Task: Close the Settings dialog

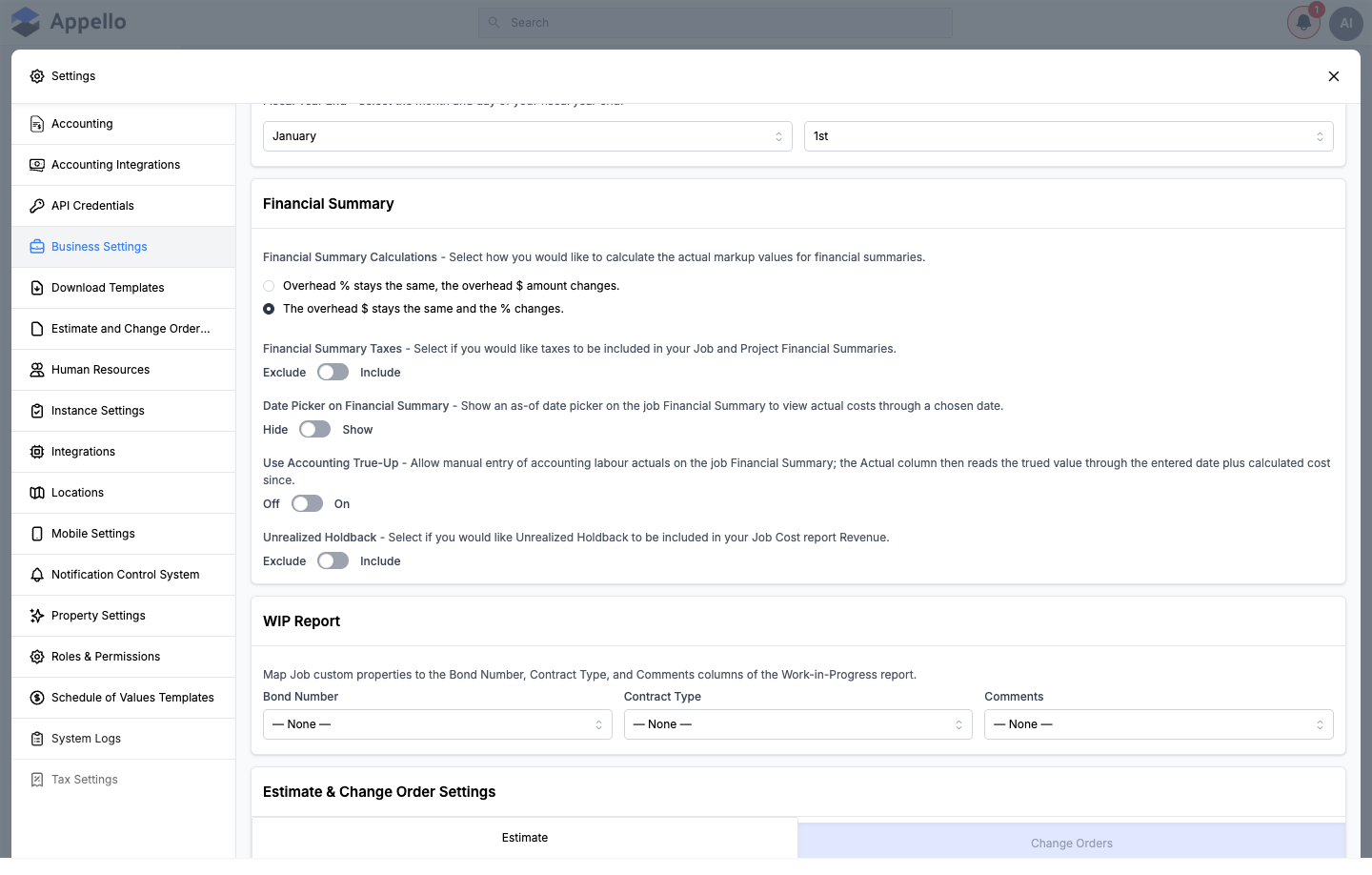Action: pyautogui.click(x=1334, y=76)
